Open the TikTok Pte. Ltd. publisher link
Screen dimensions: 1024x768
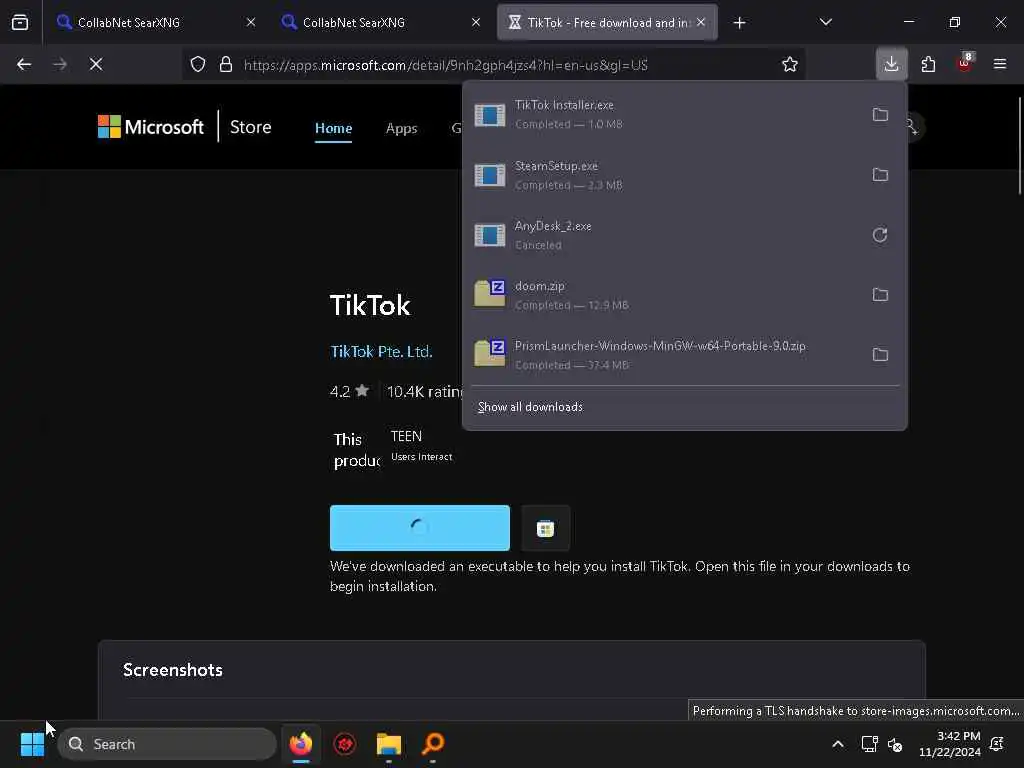pyautogui.click(x=381, y=351)
